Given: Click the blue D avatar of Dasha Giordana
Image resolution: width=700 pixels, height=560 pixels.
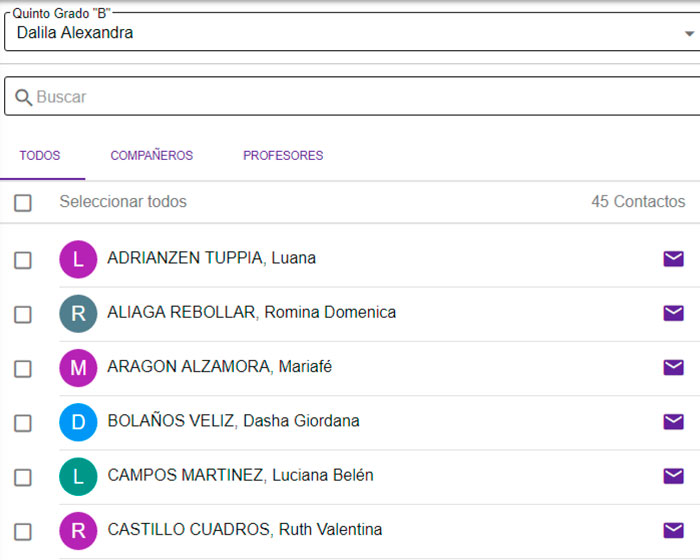Looking at the screenshot, I should (x=78, y=422).
